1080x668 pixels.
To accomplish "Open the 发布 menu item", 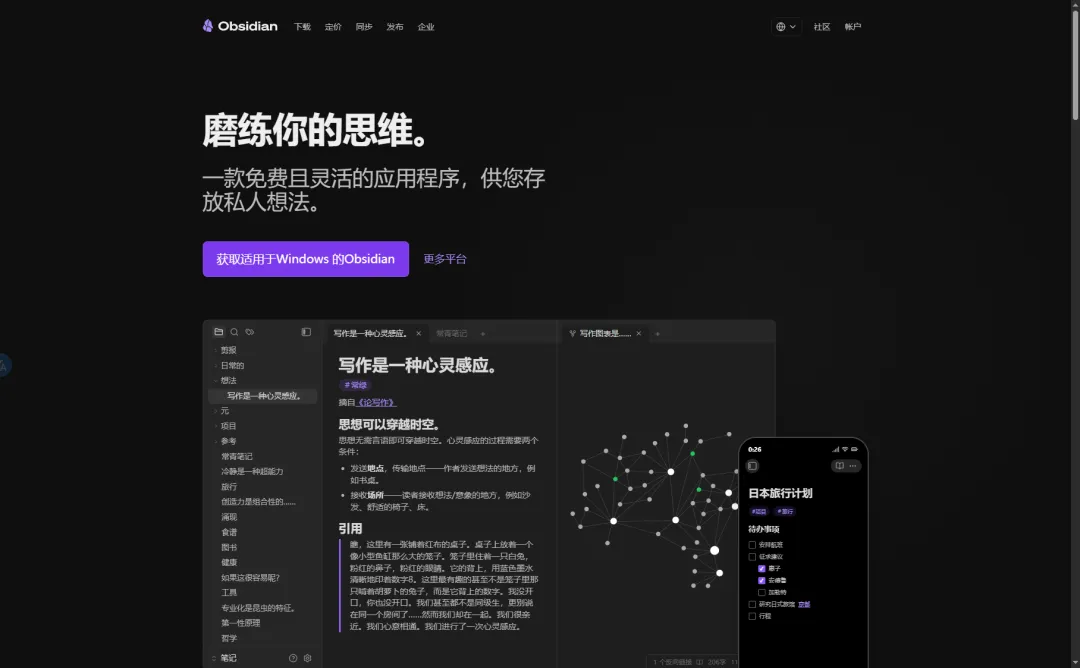I will [x=395, y=27].
